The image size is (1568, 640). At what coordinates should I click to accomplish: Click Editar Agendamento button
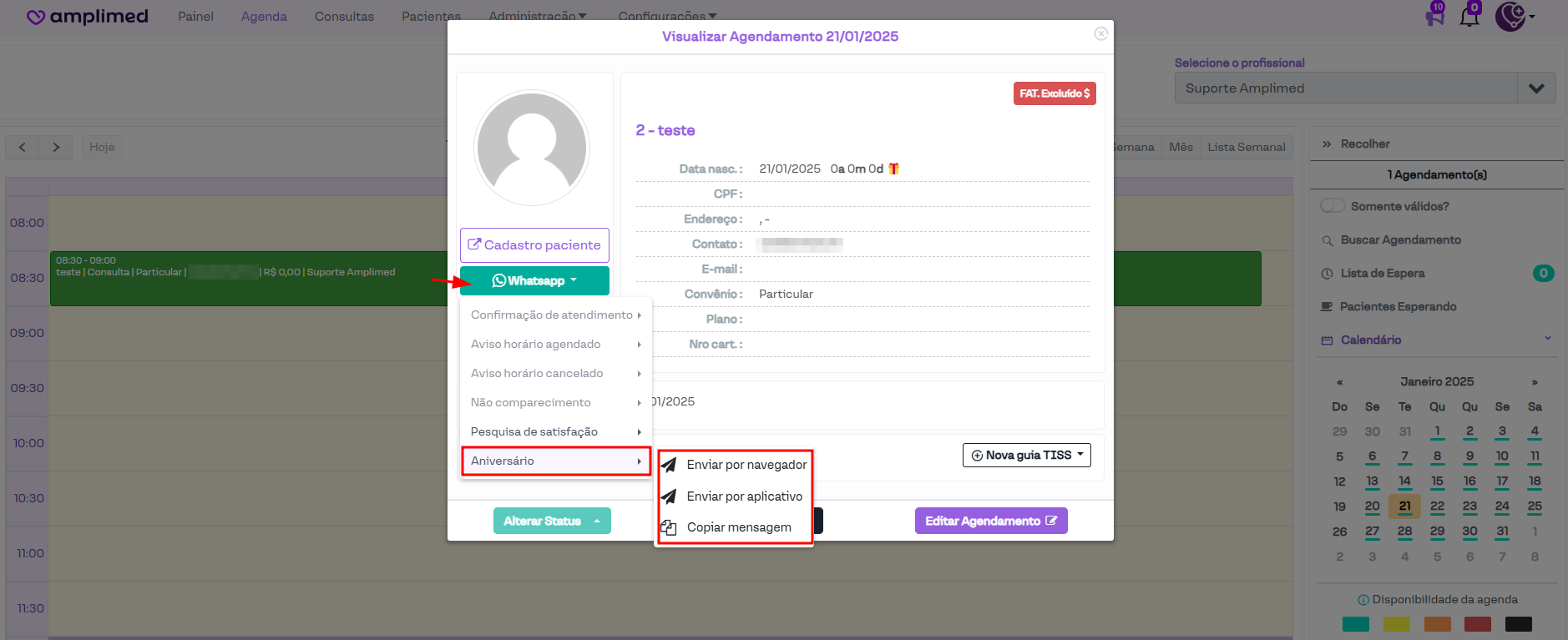(990, 521)
